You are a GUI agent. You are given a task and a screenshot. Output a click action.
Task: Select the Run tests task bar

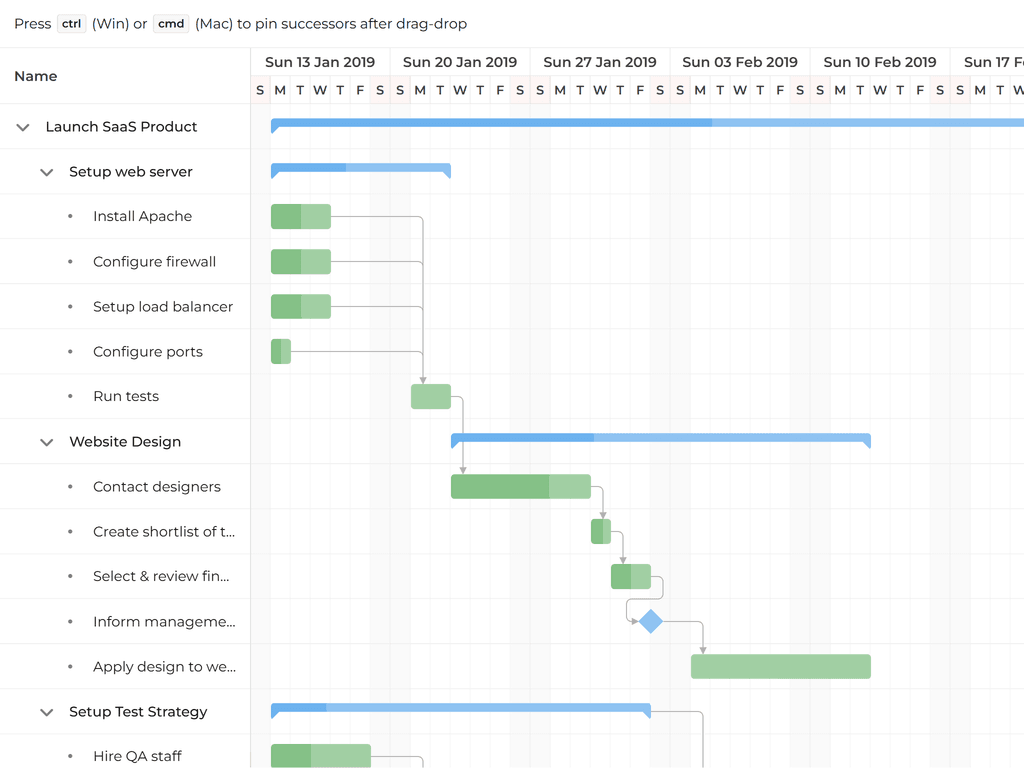(431, 397)
